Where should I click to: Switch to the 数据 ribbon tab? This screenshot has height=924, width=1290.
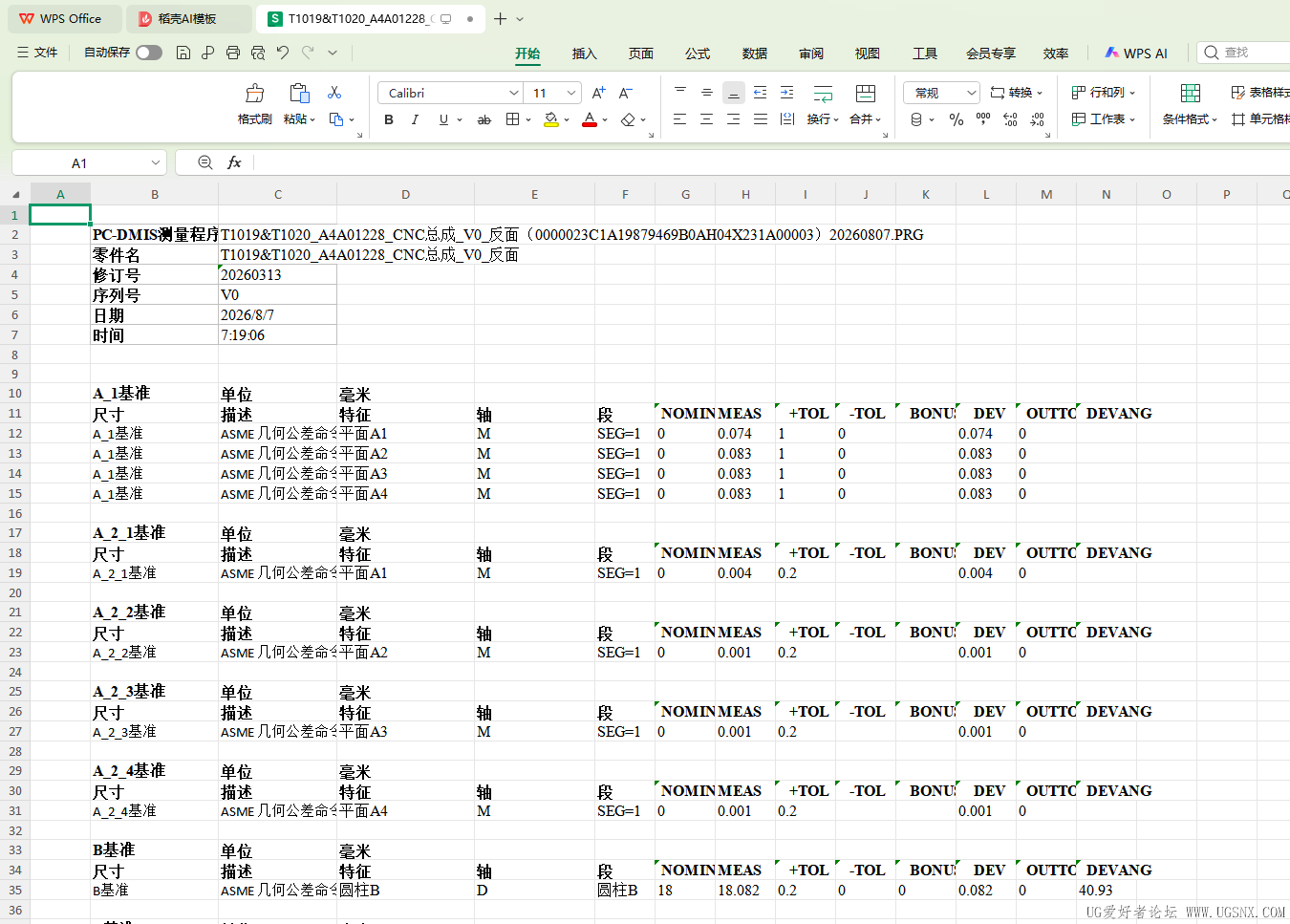pos(755,54)
